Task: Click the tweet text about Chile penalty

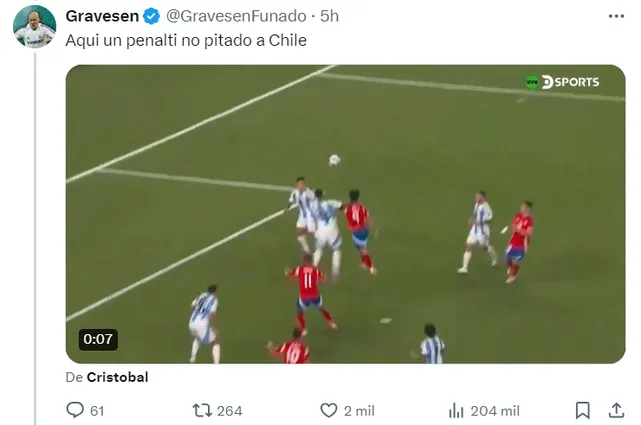Action: pos(186,40)
